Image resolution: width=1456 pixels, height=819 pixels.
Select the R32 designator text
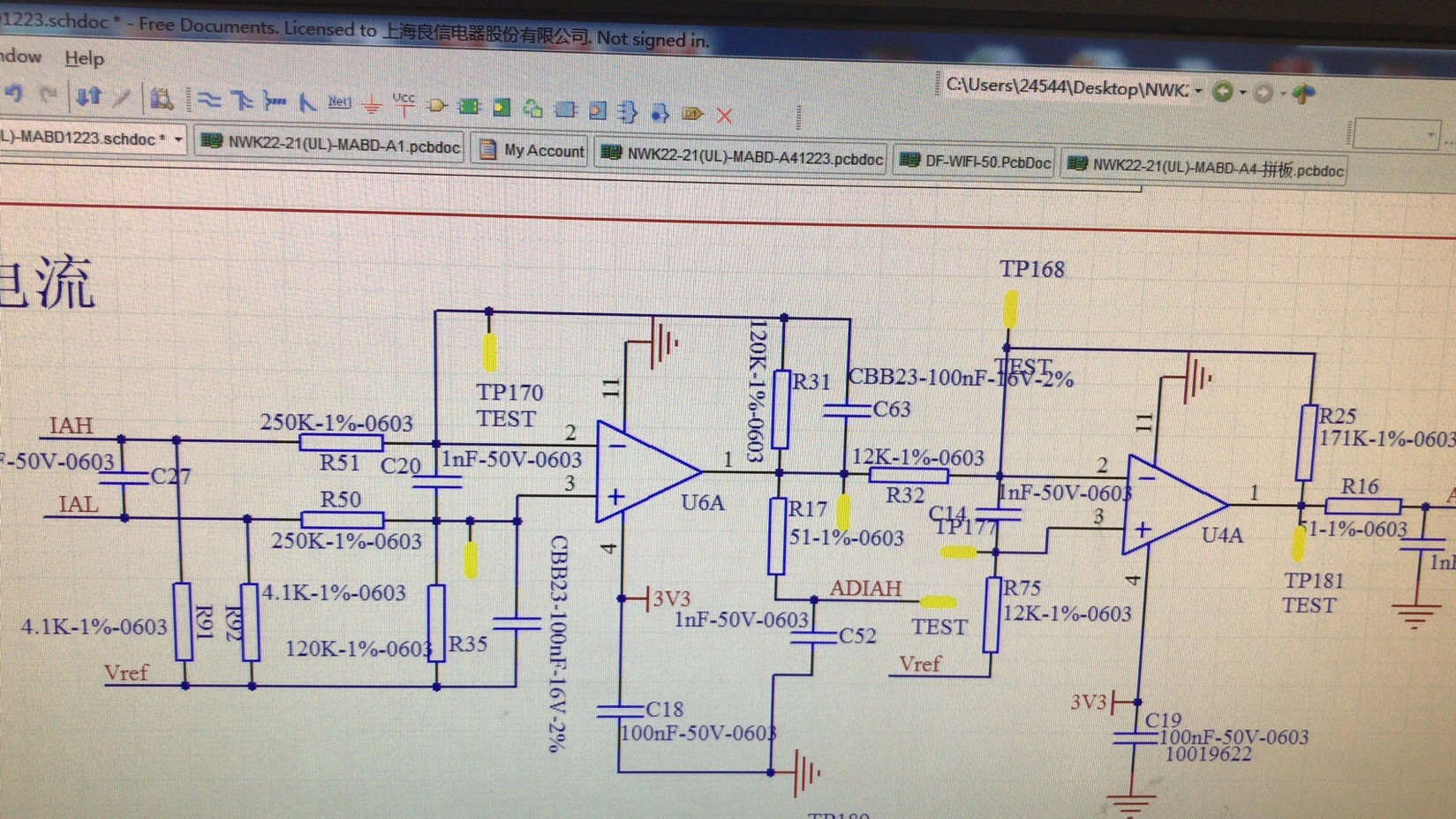905,495
